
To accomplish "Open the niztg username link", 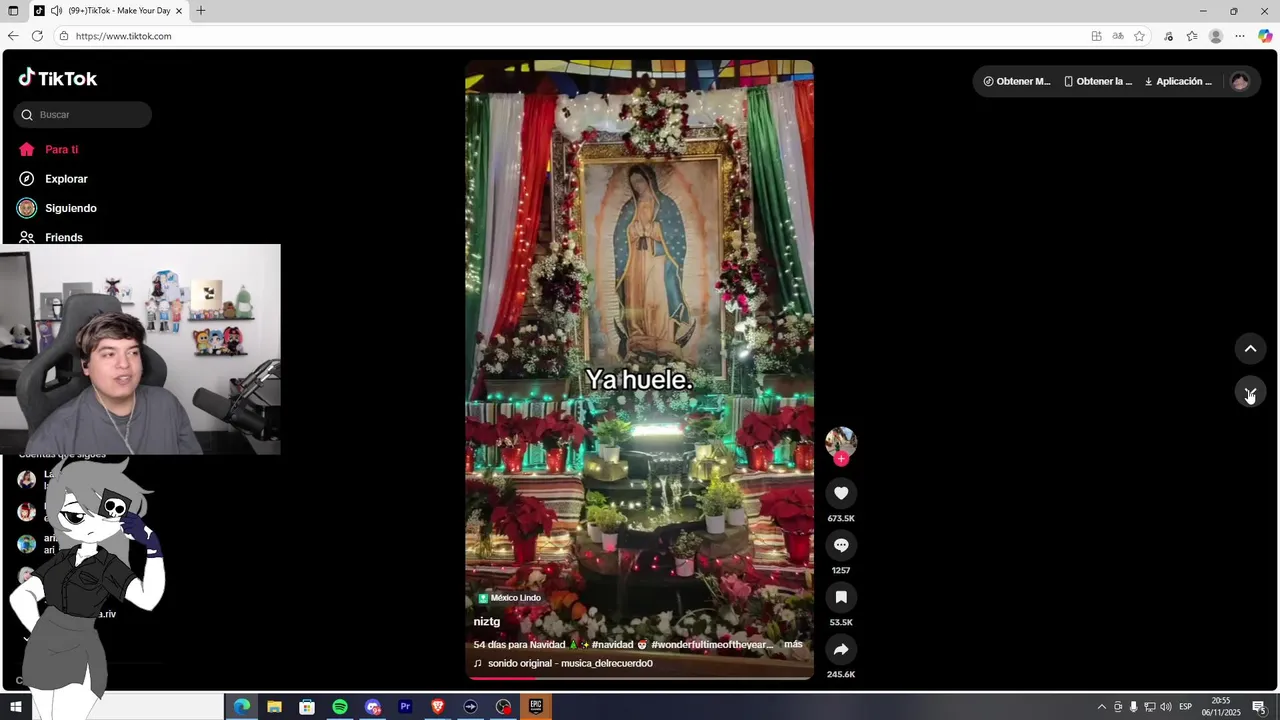I will (487, 622).
